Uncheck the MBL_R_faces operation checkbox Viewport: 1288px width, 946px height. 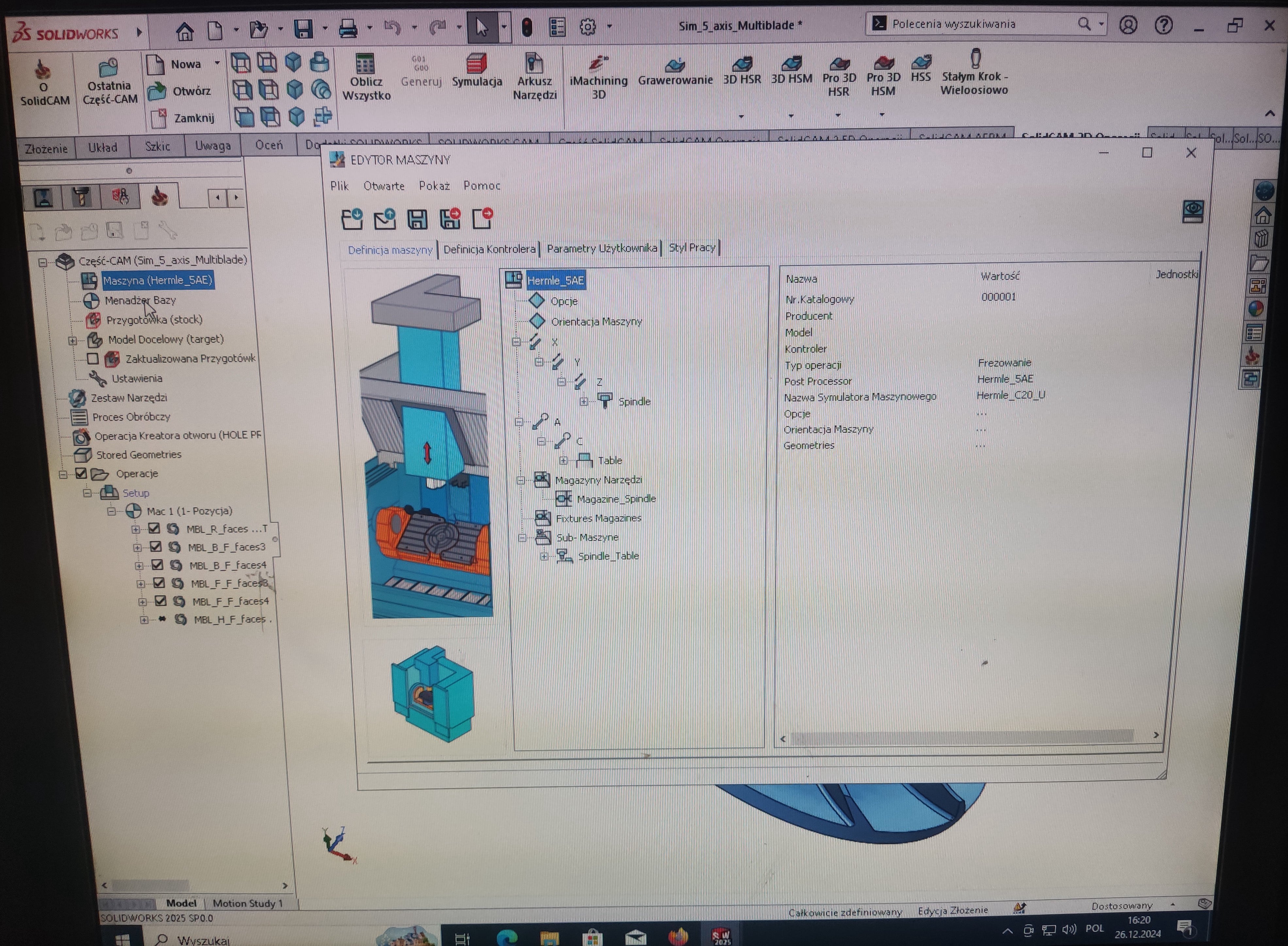pos(154,529)
